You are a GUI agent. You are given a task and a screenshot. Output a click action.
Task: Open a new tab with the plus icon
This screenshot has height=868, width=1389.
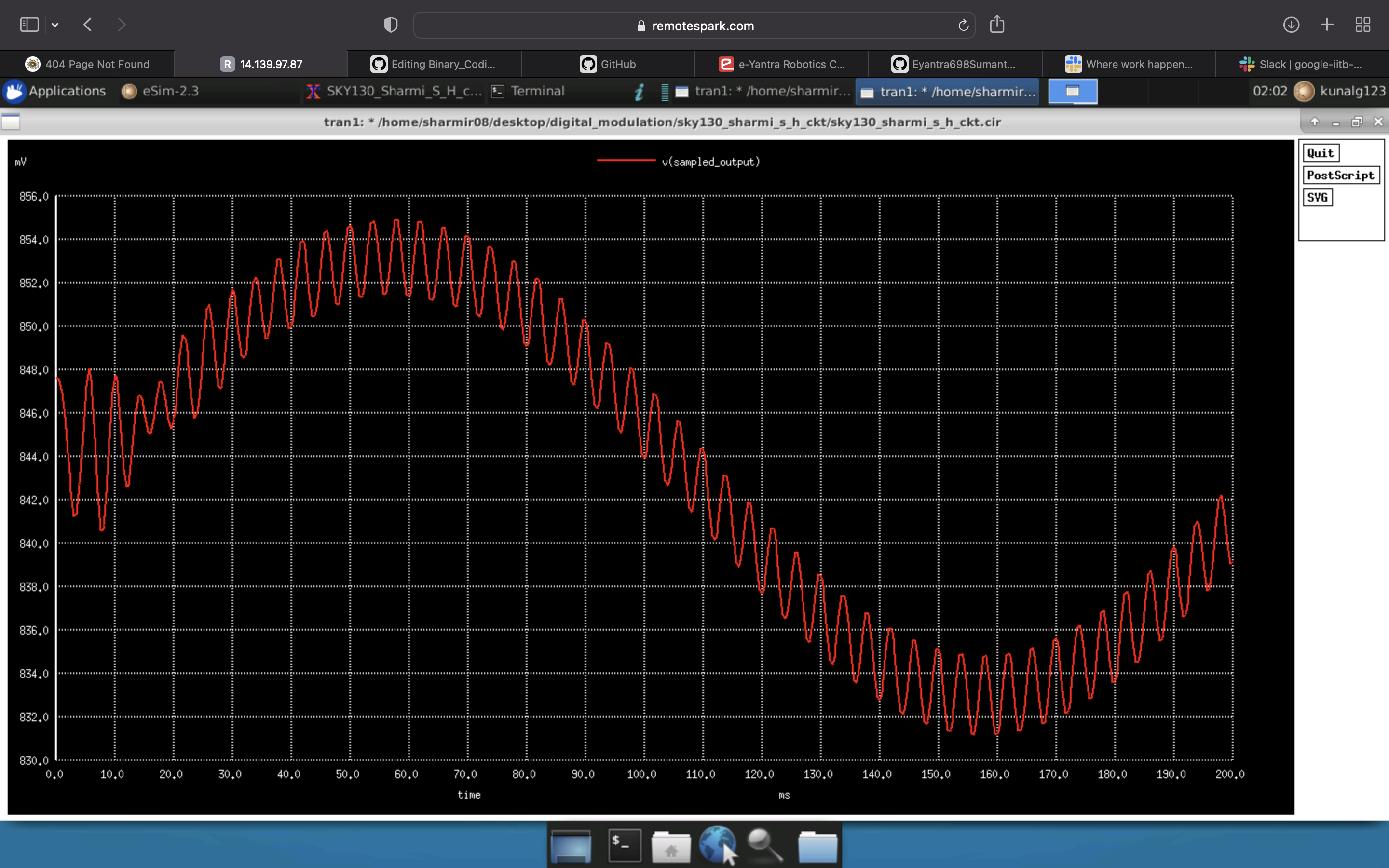[x=1327, y=25]
